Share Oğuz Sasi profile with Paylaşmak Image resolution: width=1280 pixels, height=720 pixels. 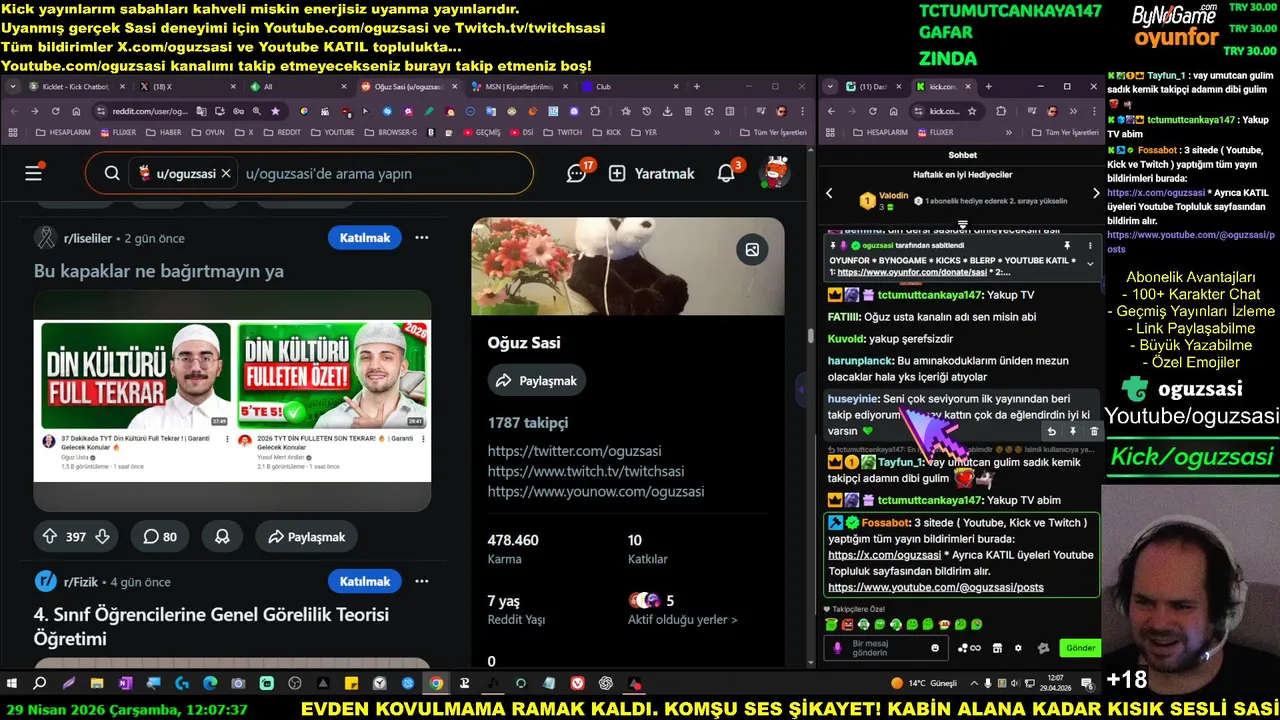point(537,381)
